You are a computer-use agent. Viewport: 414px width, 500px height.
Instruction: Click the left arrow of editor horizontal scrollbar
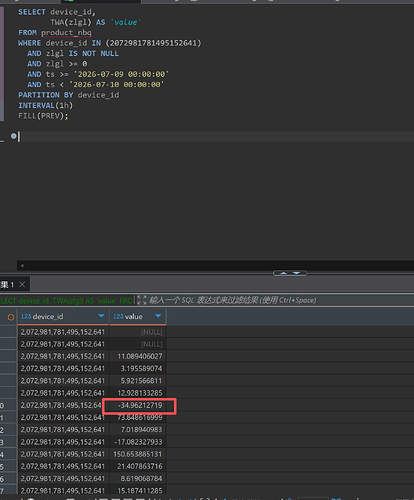point(22,266)
